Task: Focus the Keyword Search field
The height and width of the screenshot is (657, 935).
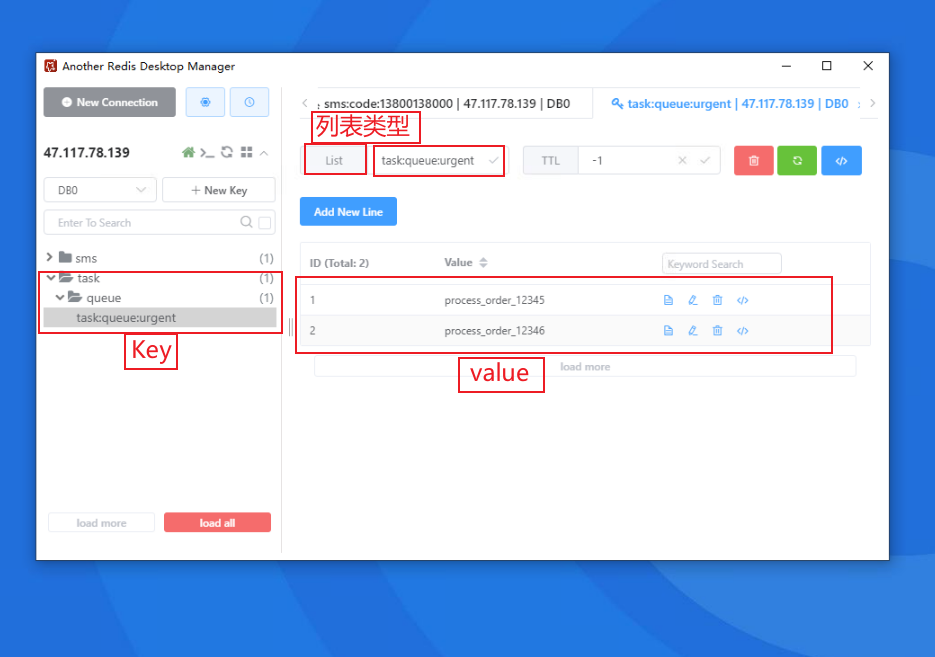Action: [x=722, y=264]
